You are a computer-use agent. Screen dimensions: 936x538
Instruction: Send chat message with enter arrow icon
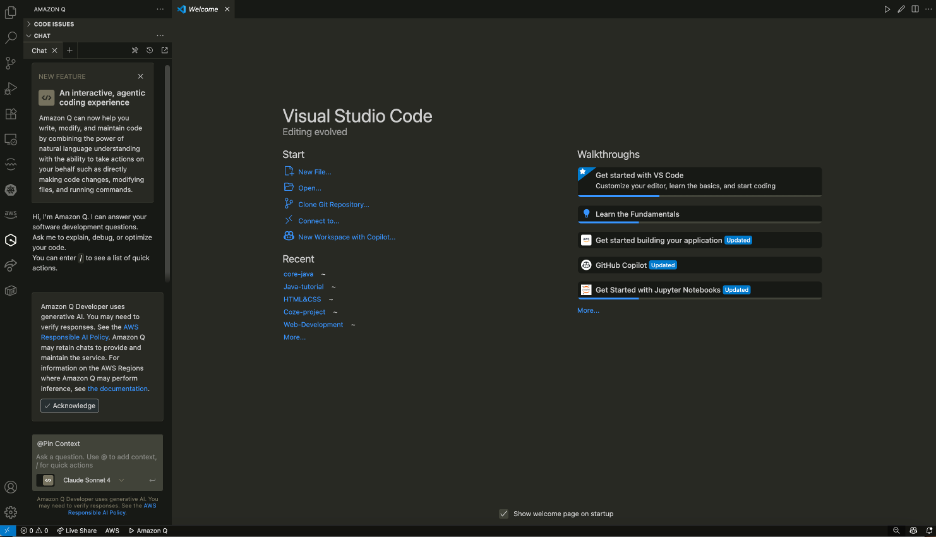click(152, 480)
